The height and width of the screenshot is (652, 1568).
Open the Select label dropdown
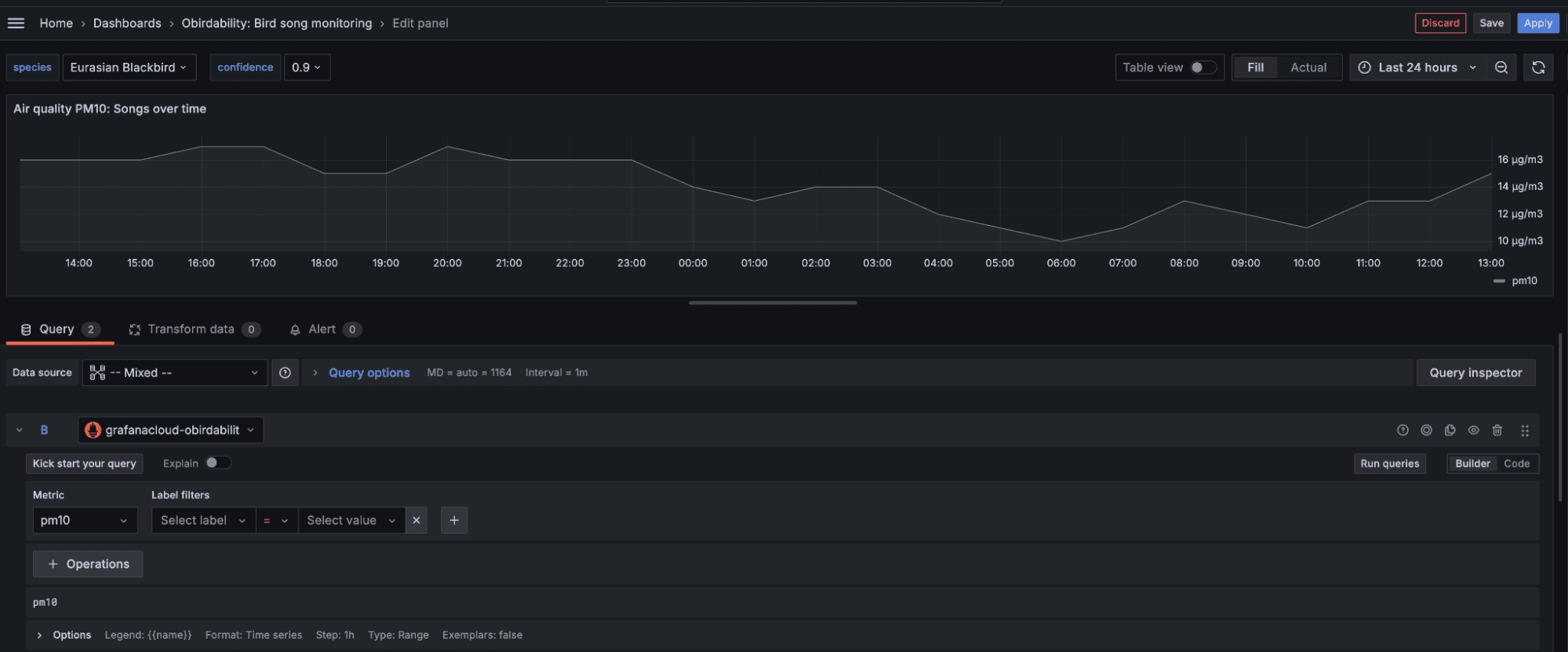203,520
